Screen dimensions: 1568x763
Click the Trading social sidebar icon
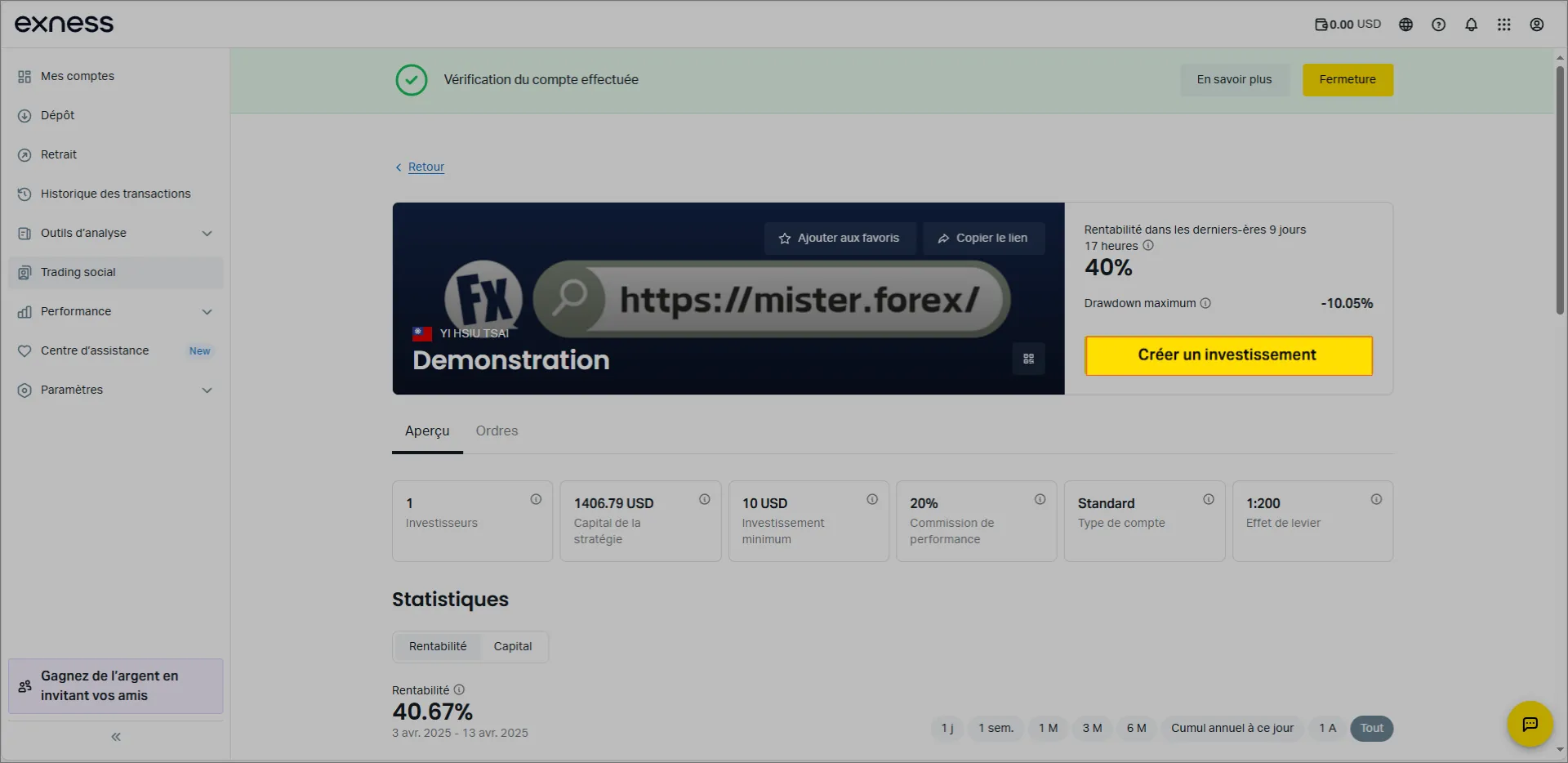(24, 273)
